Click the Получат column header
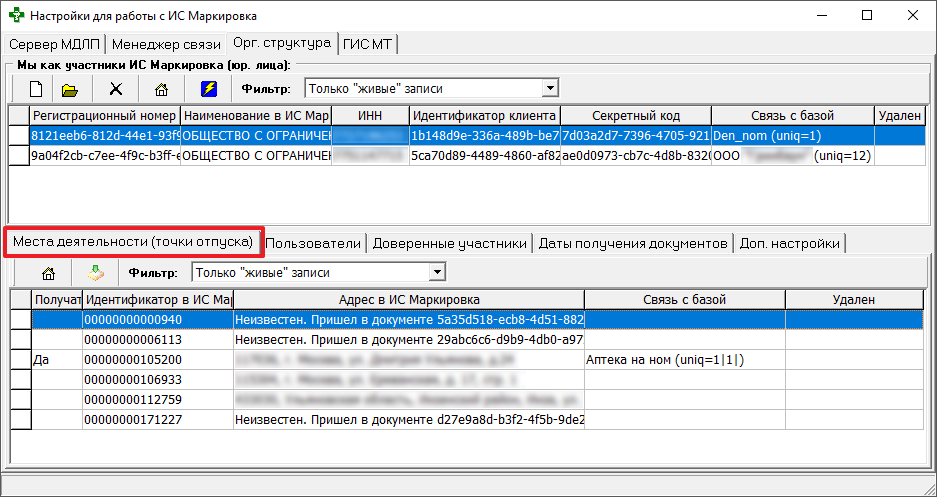937x497 pixels. (x=57, y=300)
